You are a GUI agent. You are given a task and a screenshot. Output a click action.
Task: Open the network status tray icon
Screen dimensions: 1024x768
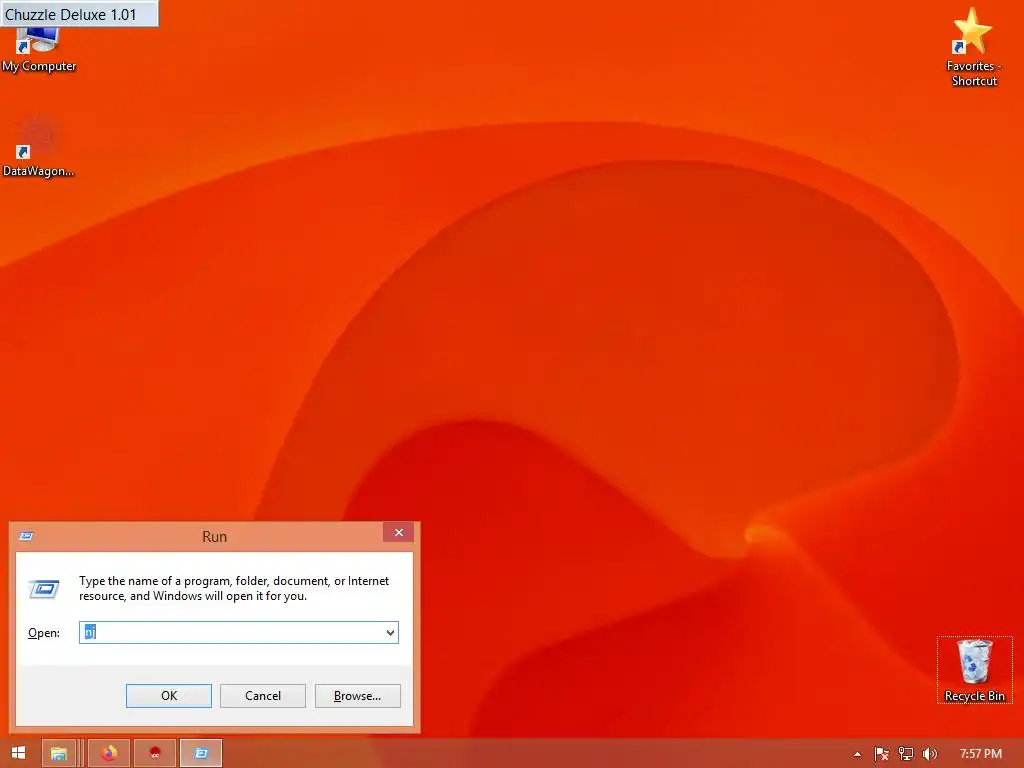905,754
